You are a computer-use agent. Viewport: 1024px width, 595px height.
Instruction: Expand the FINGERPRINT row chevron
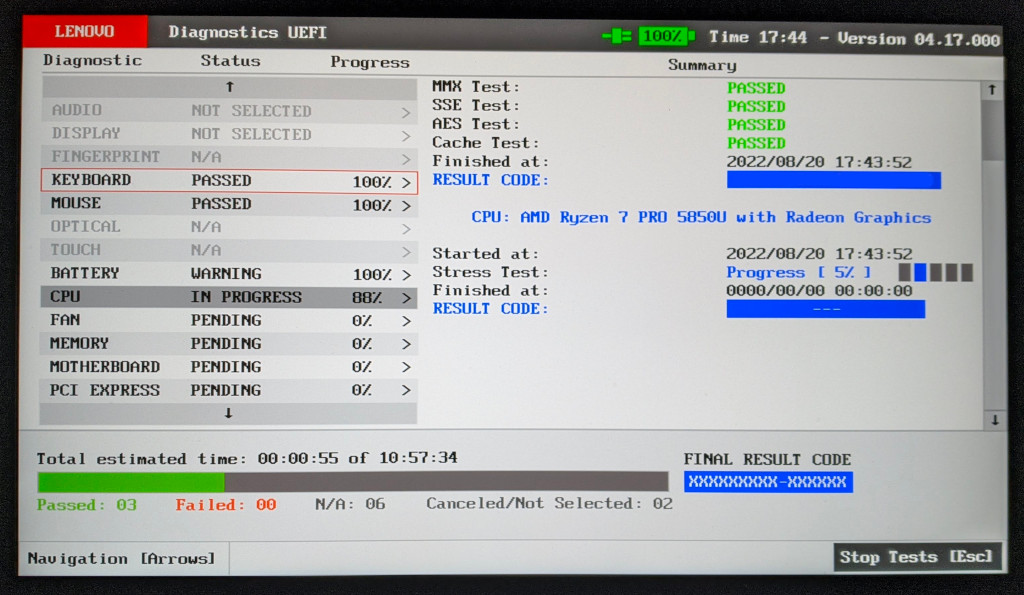click(406, 159)
